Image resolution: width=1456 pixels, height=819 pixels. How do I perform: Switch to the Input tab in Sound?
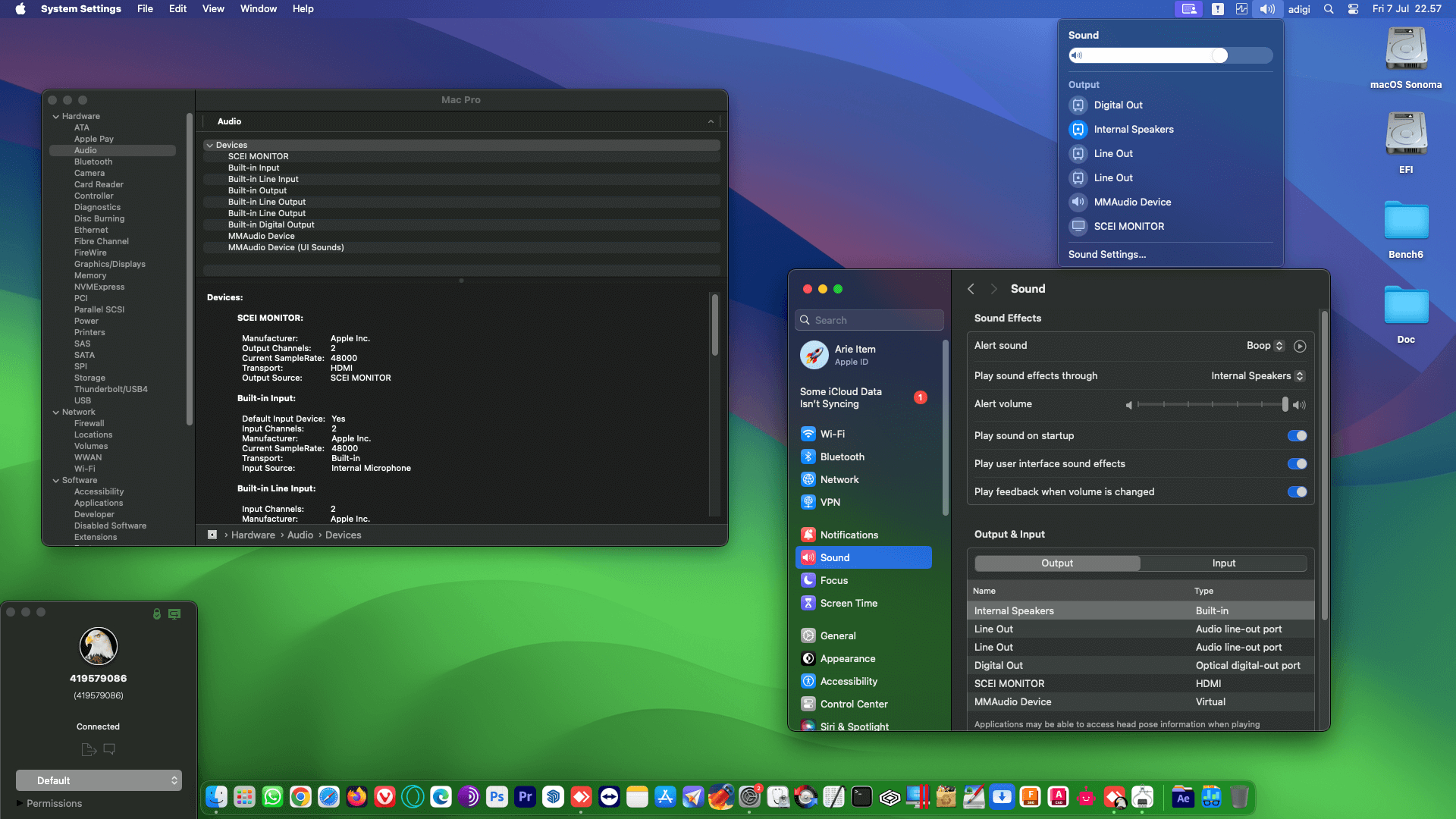point(1223,563)
